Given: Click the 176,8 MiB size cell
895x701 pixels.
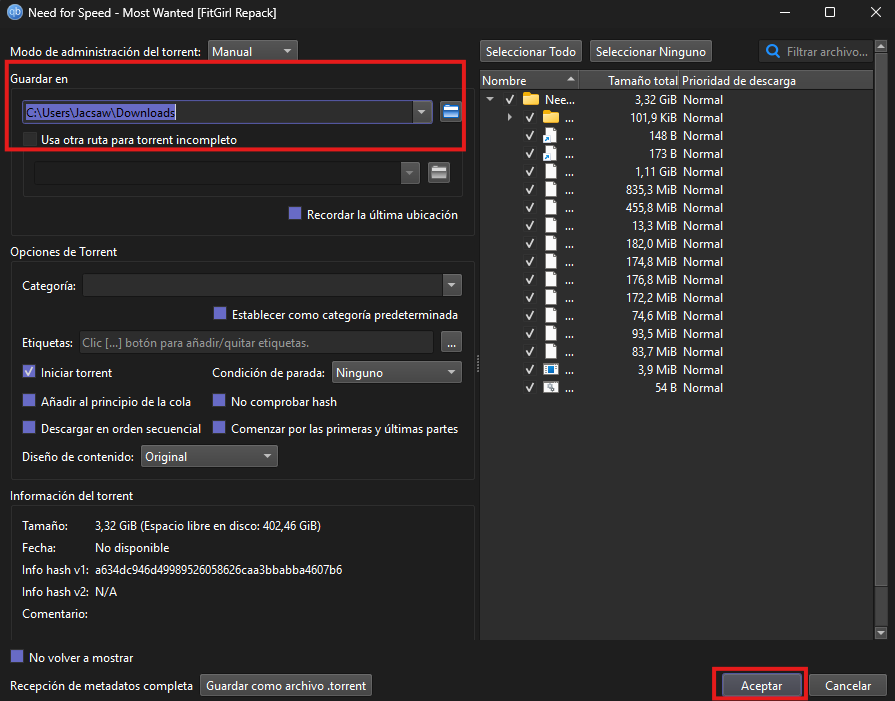Looking at the screenshot, I should tap(651, 280).
